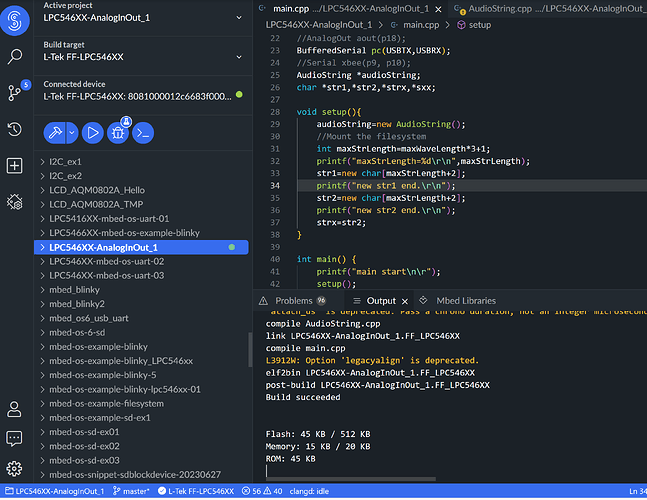The image size is (647, 500).
Task: Select mbed-os-example-filesystem project
Action: (143, 404)
